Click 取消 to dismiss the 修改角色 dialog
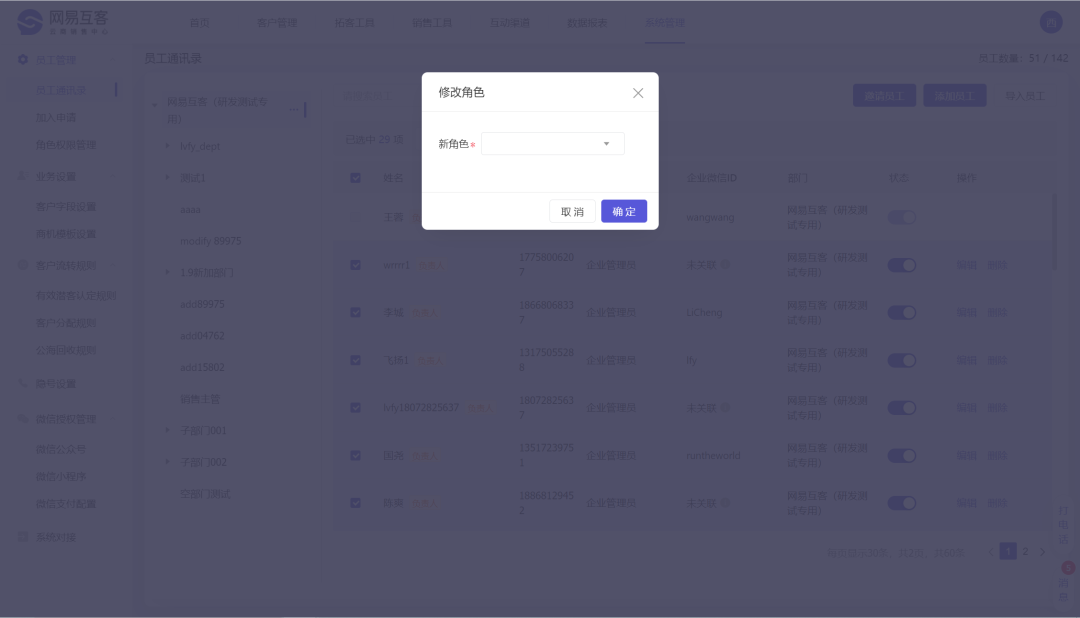This screenshot has height=618, width=1080. pos(571,211)
